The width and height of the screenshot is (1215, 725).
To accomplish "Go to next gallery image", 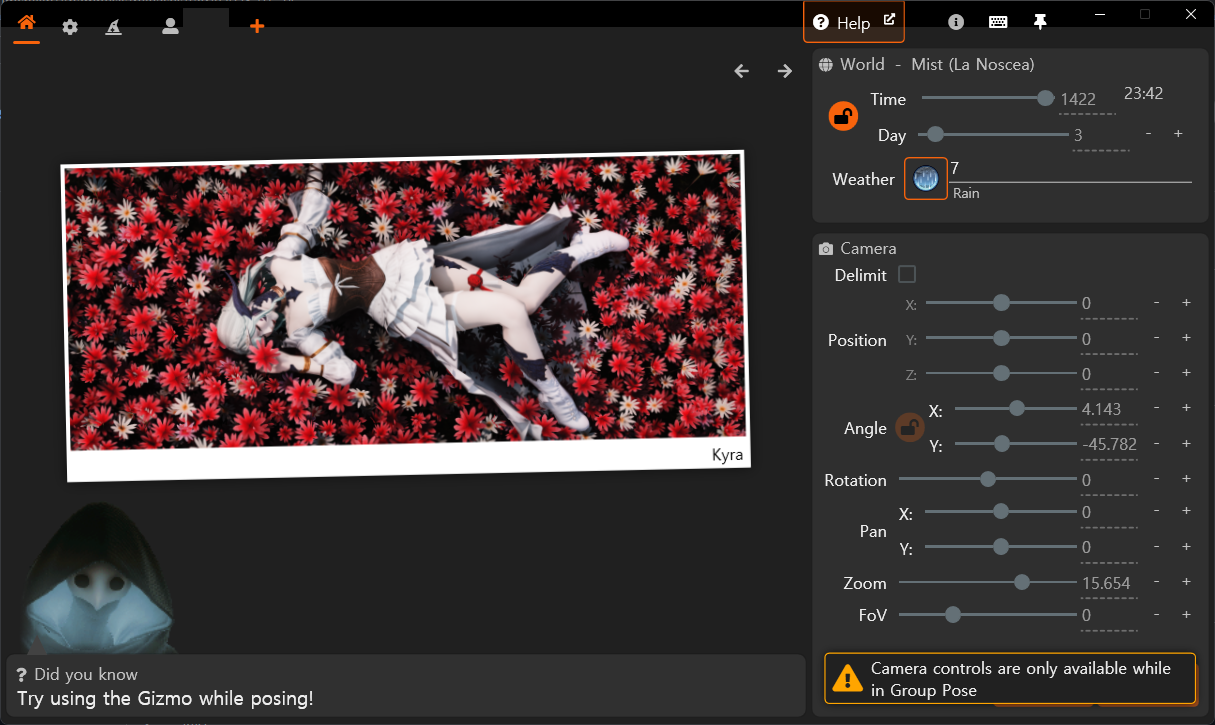I will [x=785, y=71].
